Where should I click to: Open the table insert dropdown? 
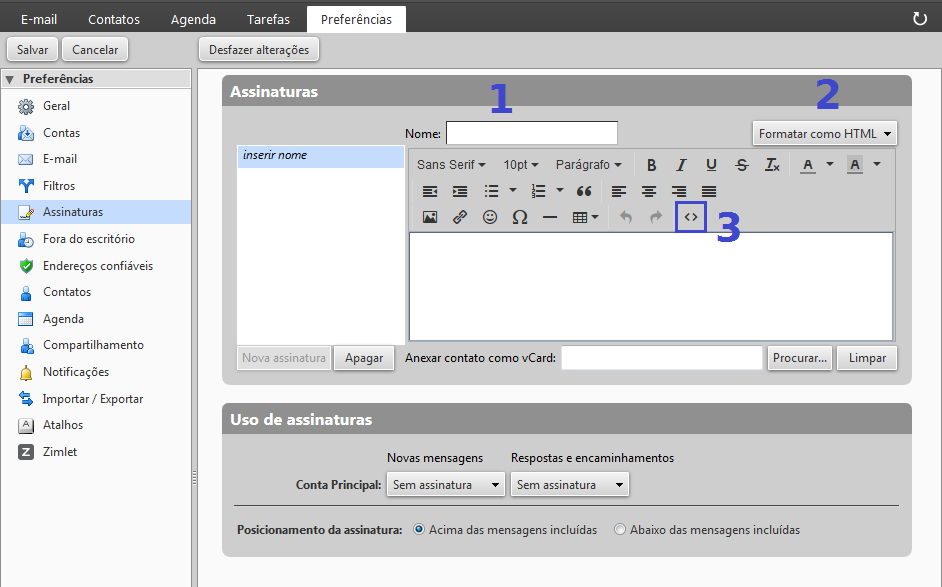(586, 217)
